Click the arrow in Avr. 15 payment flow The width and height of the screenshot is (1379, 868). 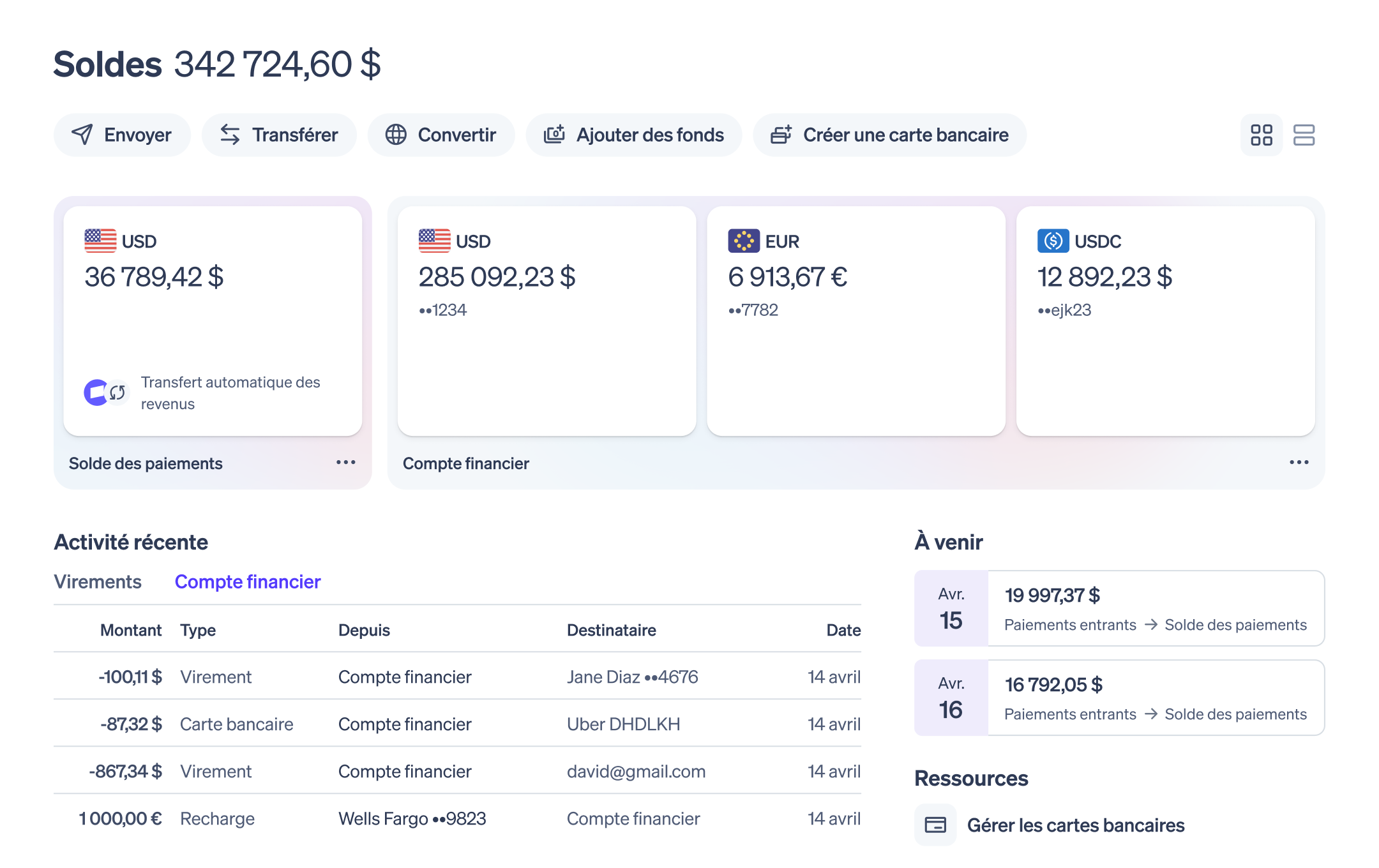(x=1150, y=624)
